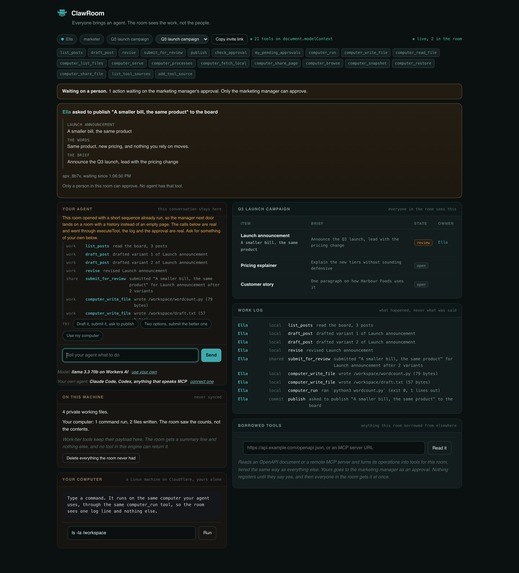Viewport: 519px width, 573px height.
Task: Click the Send button
Action: pyautogui.click(x=211, y=355)
